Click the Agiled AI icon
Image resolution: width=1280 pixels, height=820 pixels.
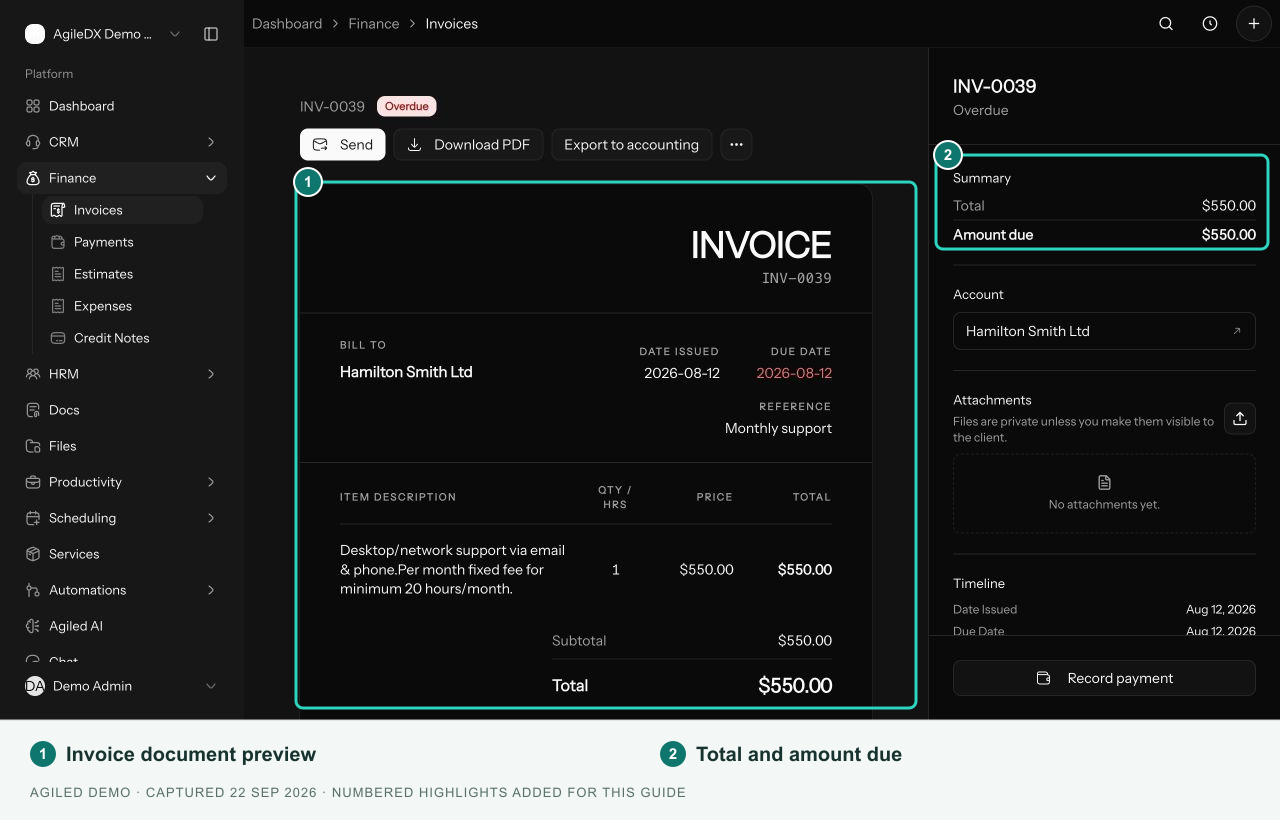(33, 626)
